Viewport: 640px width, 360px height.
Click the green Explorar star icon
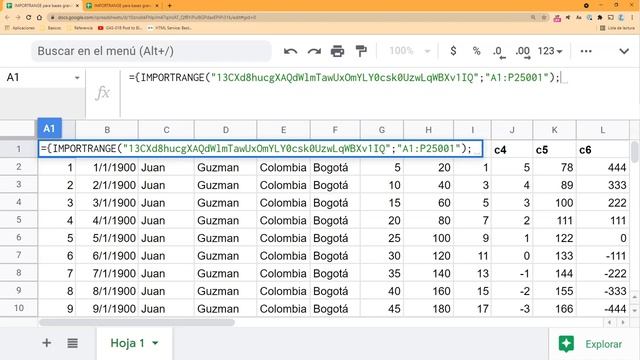click(566, 344)
